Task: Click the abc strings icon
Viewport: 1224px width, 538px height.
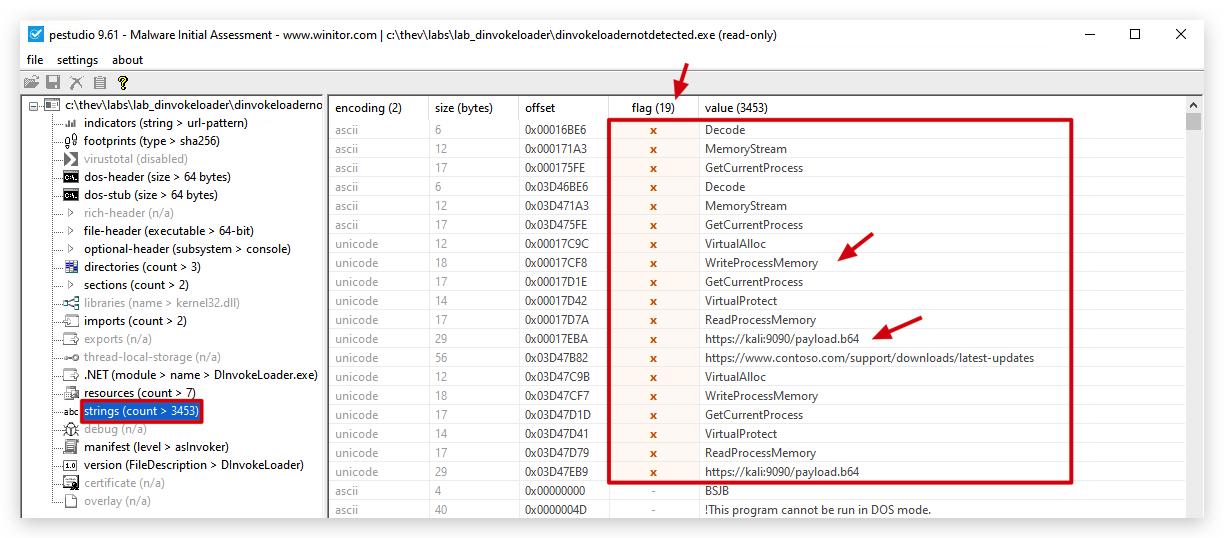Action: pyautogui.click(x=71, y=411)
